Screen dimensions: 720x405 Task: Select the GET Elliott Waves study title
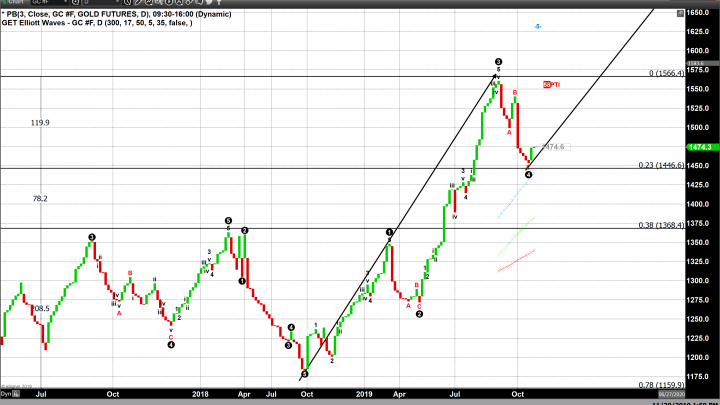pos(97,23)
